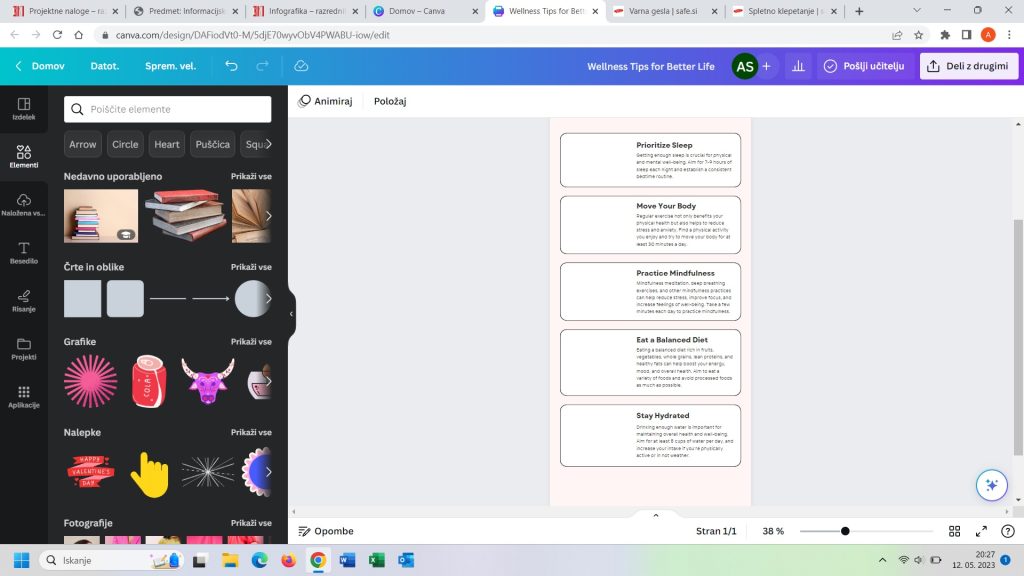Open the analytics chart icon

(798, 66)
